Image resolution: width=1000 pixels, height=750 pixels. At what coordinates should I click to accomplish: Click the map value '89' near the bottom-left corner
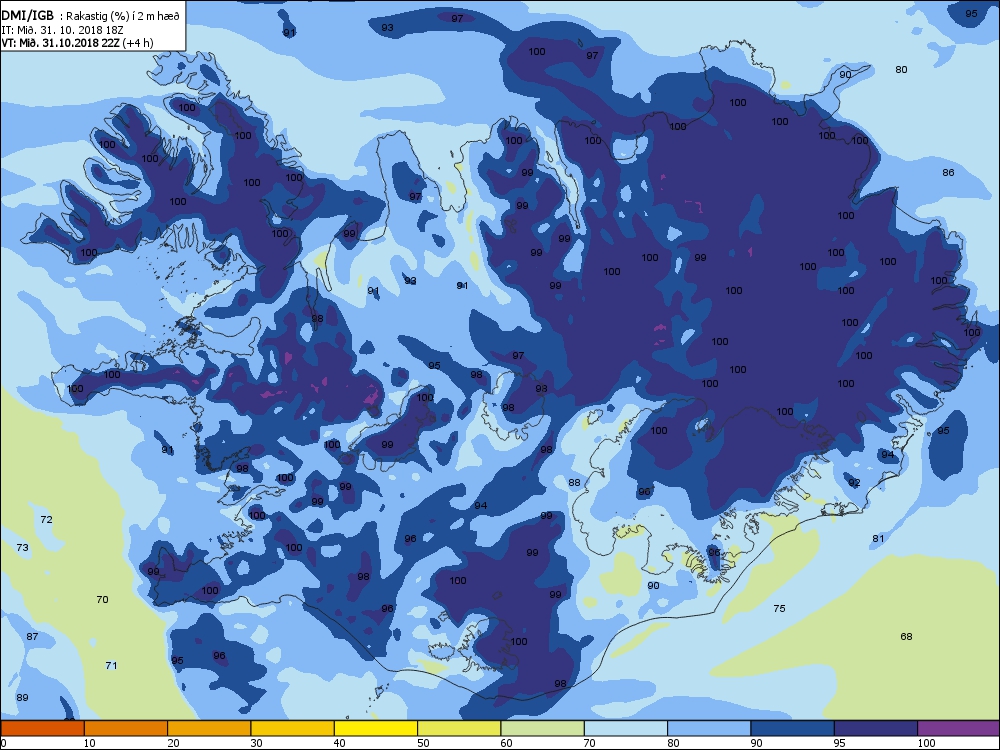click(x=22, y=698)
